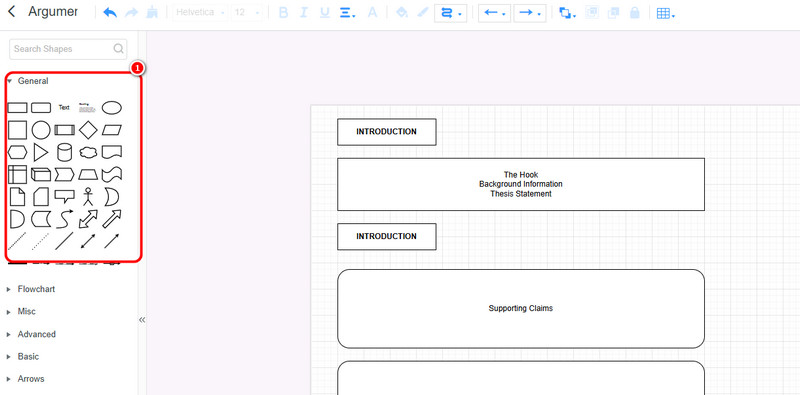Select the double-headed block arrow shape
This screenshot has height=395, width=800.
tap(88, 219)
